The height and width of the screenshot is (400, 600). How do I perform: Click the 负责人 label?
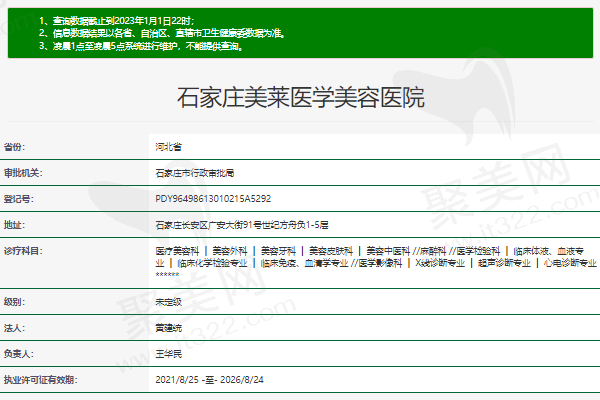18,354
